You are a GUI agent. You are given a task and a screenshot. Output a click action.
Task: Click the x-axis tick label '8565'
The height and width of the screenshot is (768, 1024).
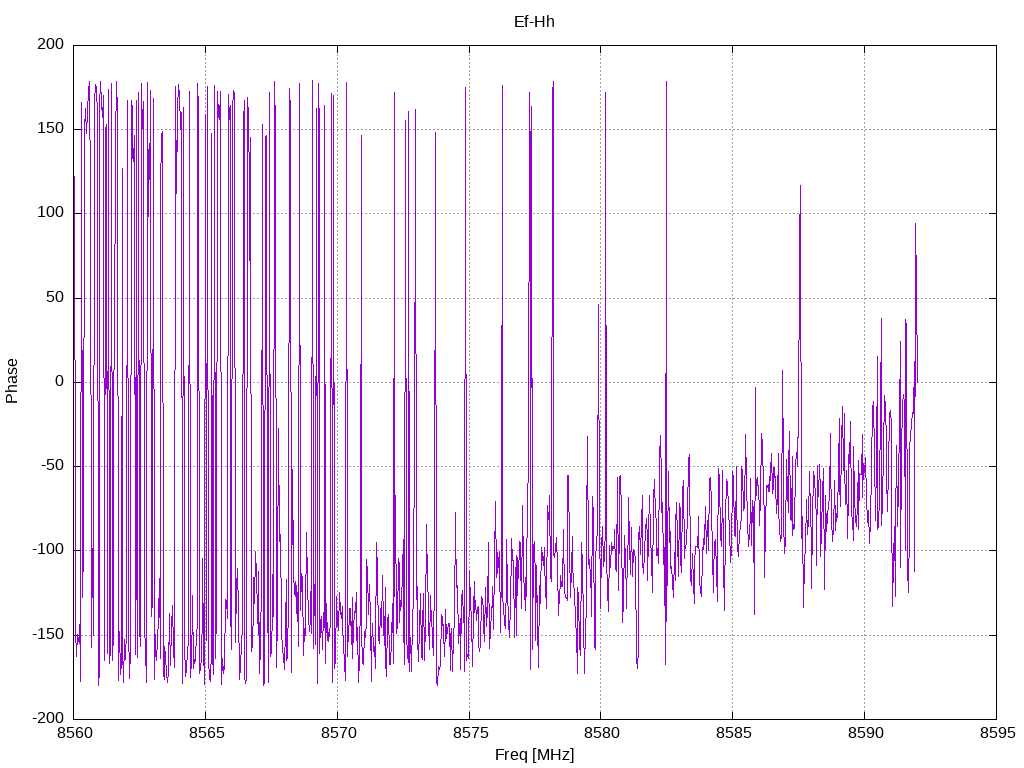click(x=206, y=733)
